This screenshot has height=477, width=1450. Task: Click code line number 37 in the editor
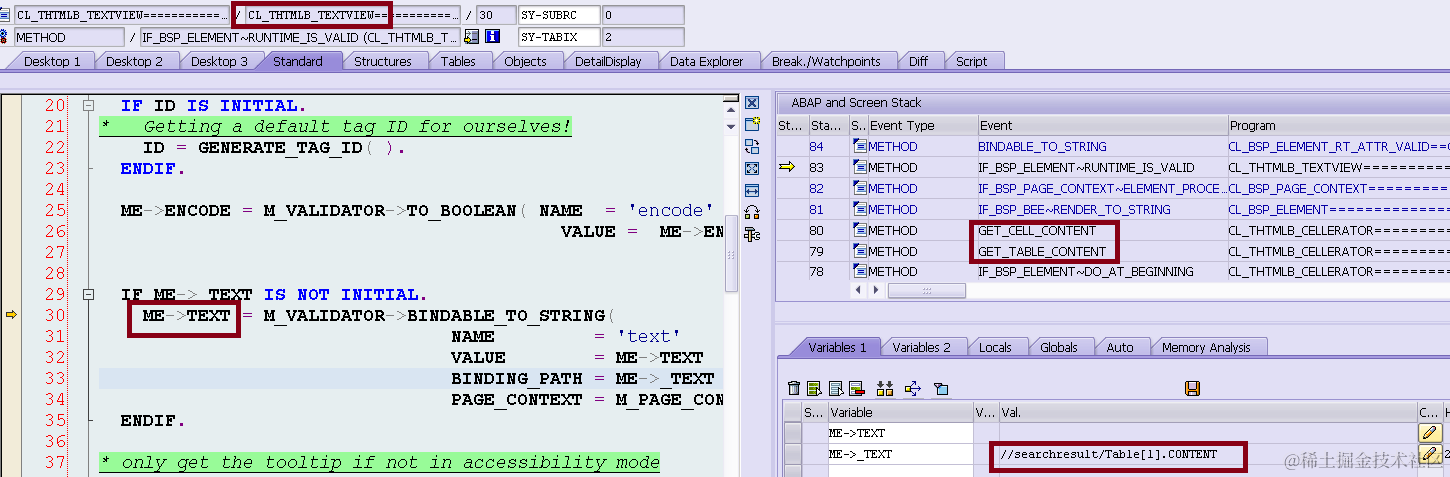point(54,462)
